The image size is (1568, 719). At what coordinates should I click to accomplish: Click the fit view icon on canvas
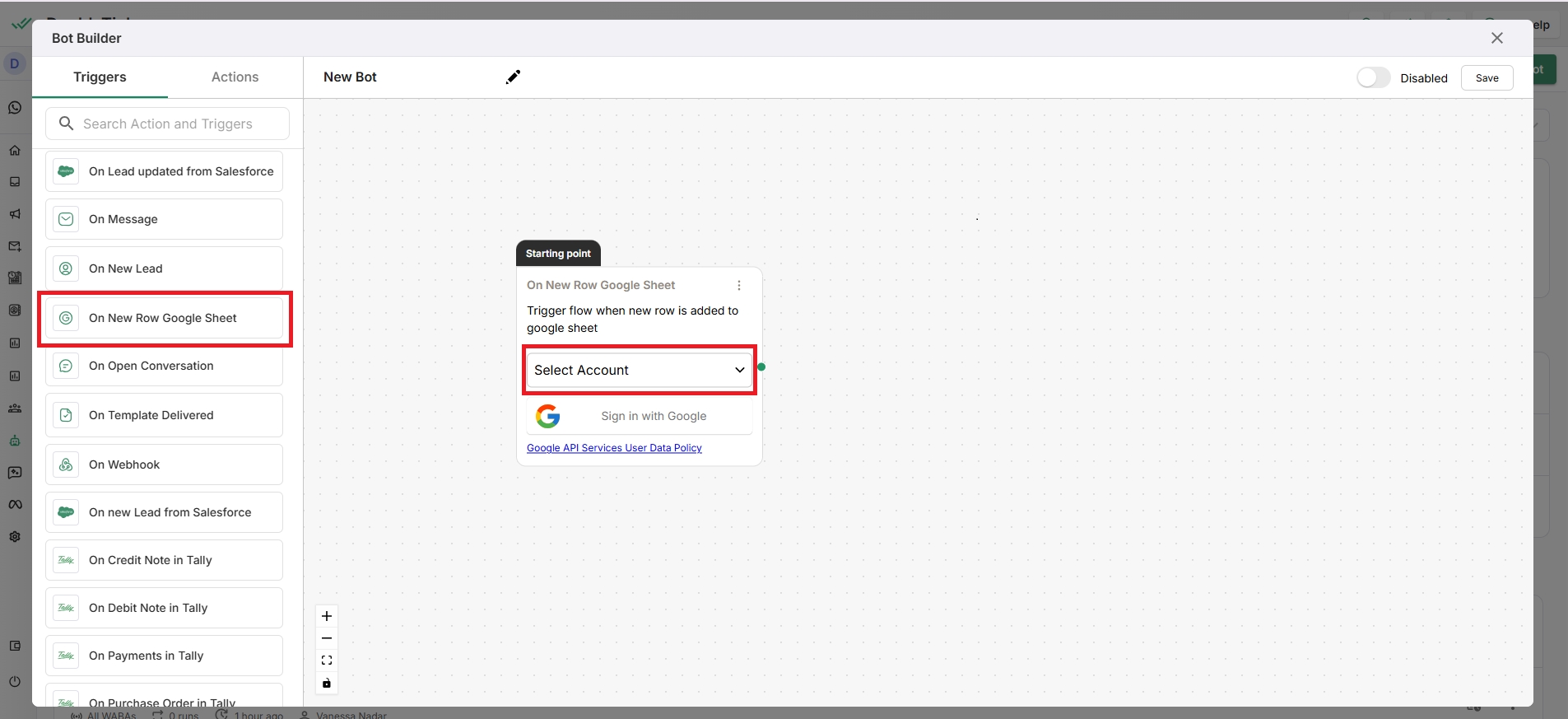(327, 661)
